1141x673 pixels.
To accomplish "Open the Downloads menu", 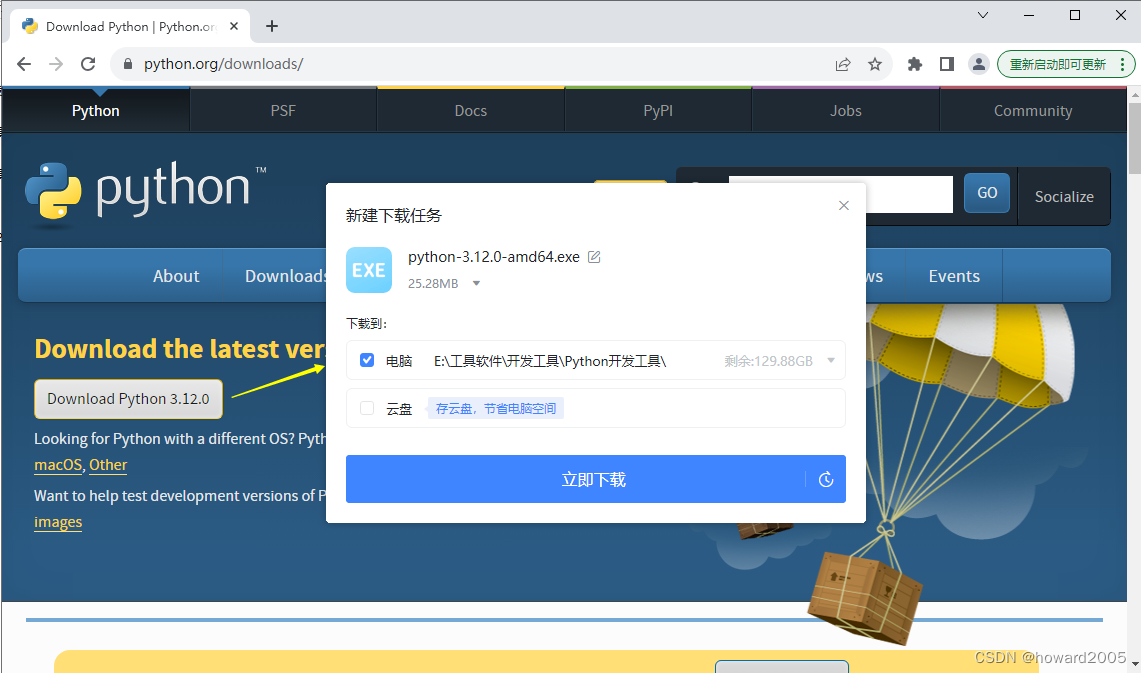I will pos(286,276).
